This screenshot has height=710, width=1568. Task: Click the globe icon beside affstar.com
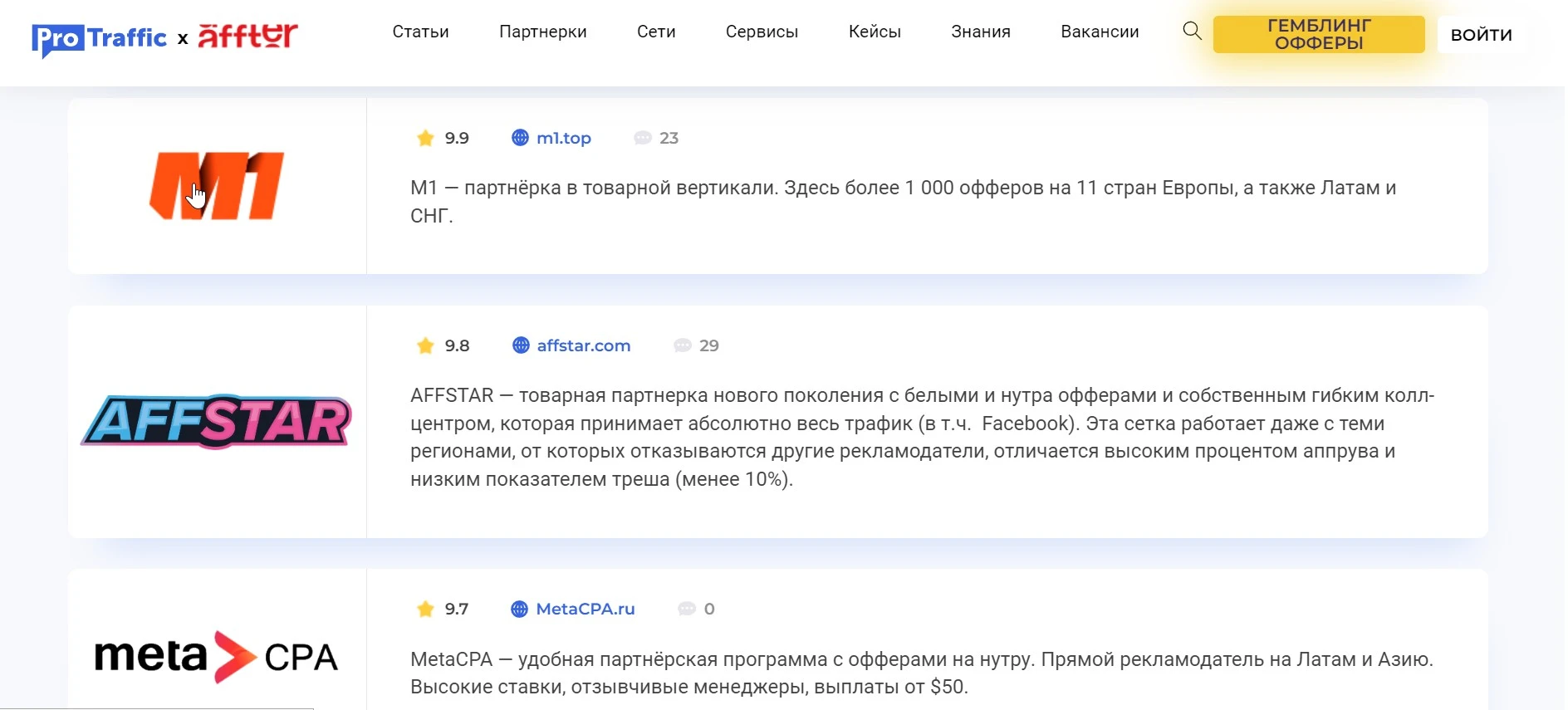point(521,345)
